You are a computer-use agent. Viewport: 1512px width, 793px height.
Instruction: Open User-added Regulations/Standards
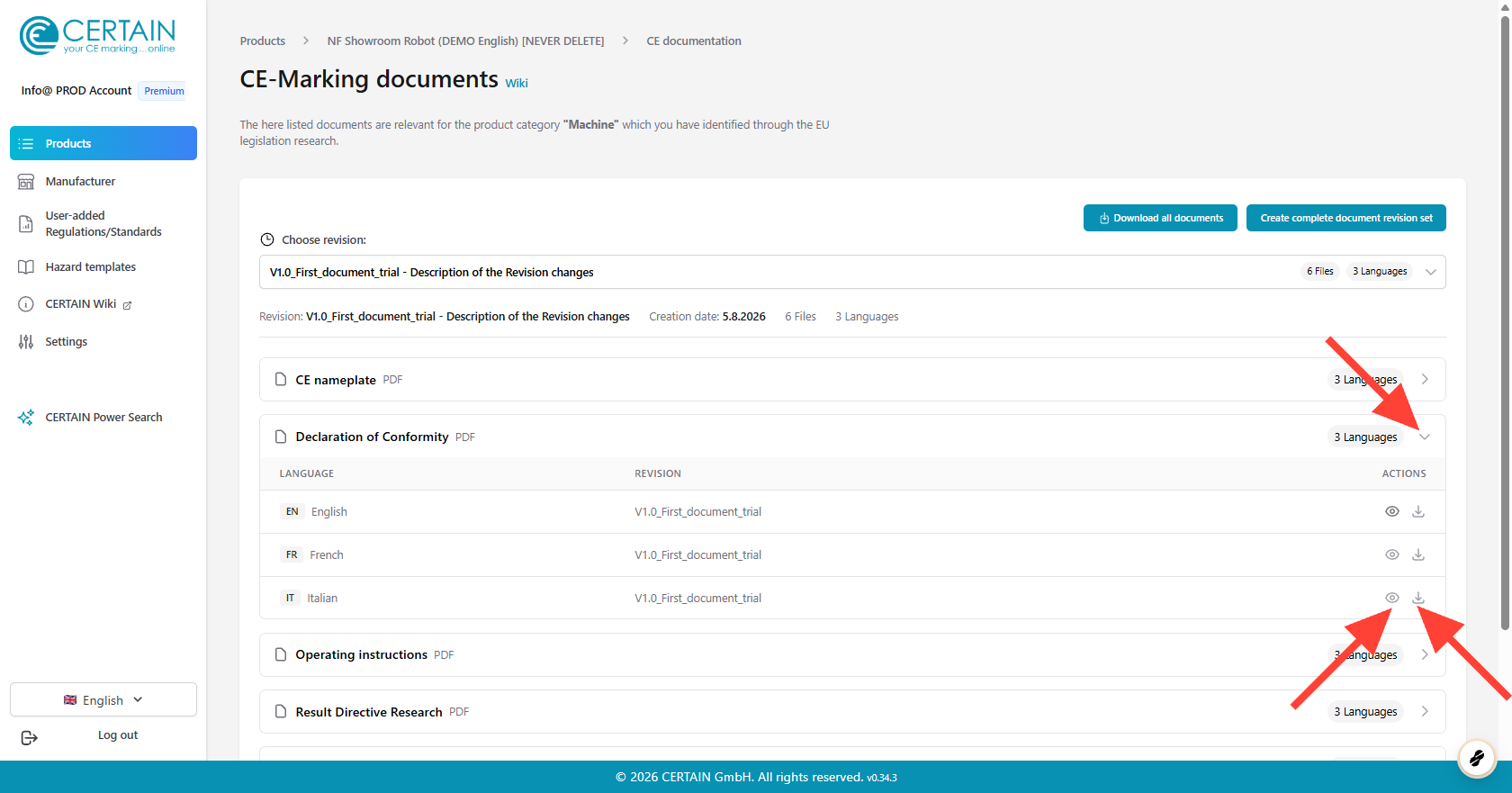[x=103, y=223]
